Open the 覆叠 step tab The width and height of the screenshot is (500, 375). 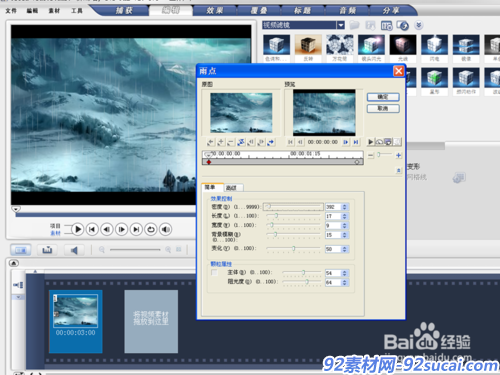click(x=259, y=11)
